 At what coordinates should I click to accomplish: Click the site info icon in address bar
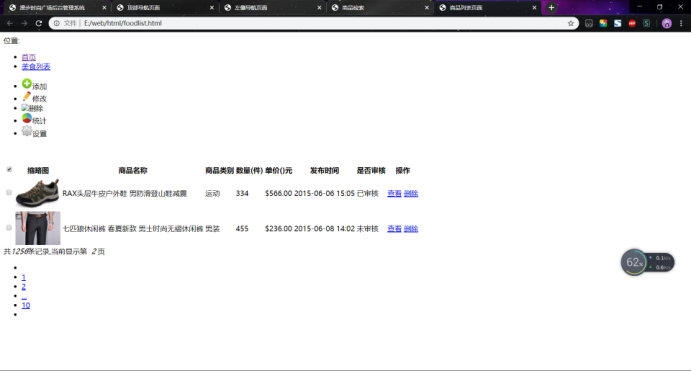click(x=57, y=23)
